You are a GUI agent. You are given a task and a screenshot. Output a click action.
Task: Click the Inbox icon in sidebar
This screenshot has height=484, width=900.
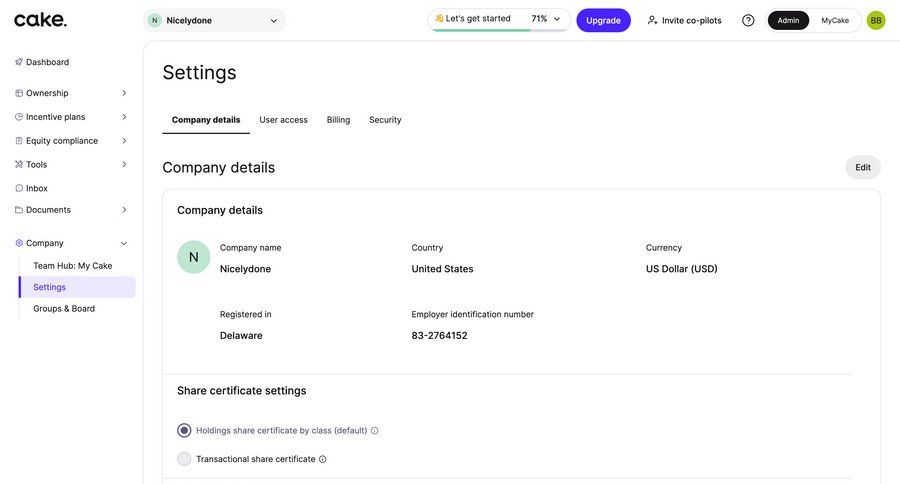[19, 188]
